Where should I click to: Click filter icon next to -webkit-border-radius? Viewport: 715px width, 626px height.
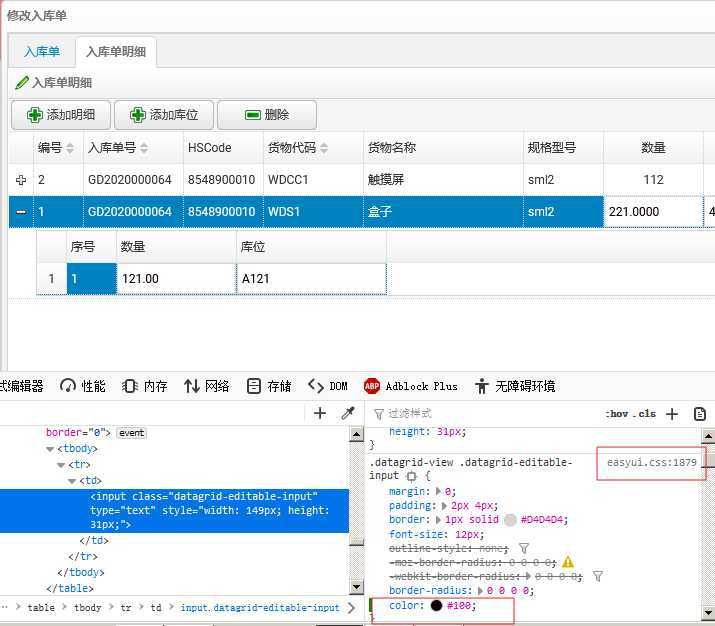pos(598,576)
